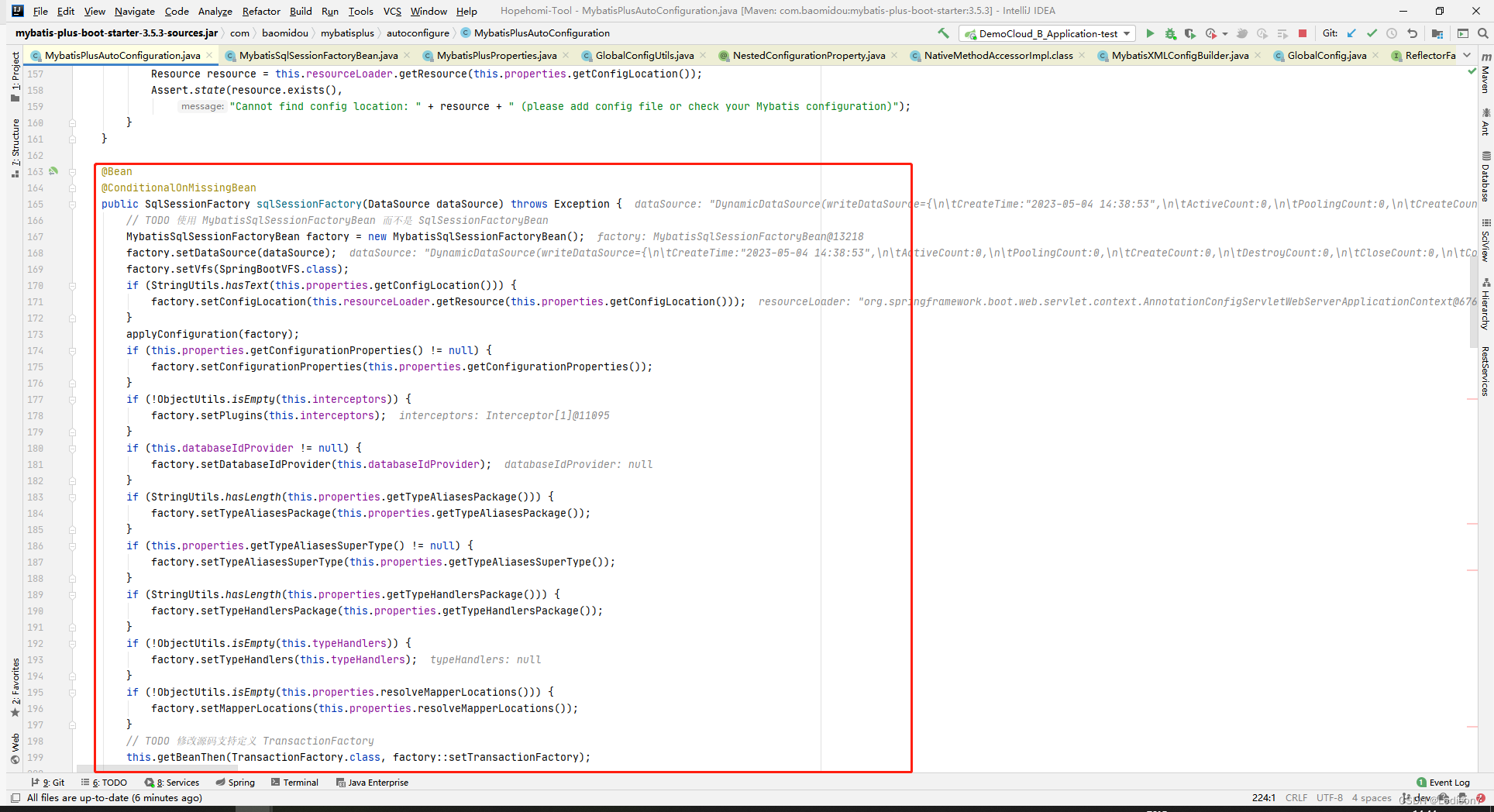Open the SciView tool window
This screenshot has width=1494, height=812.
coord(1485,241)
